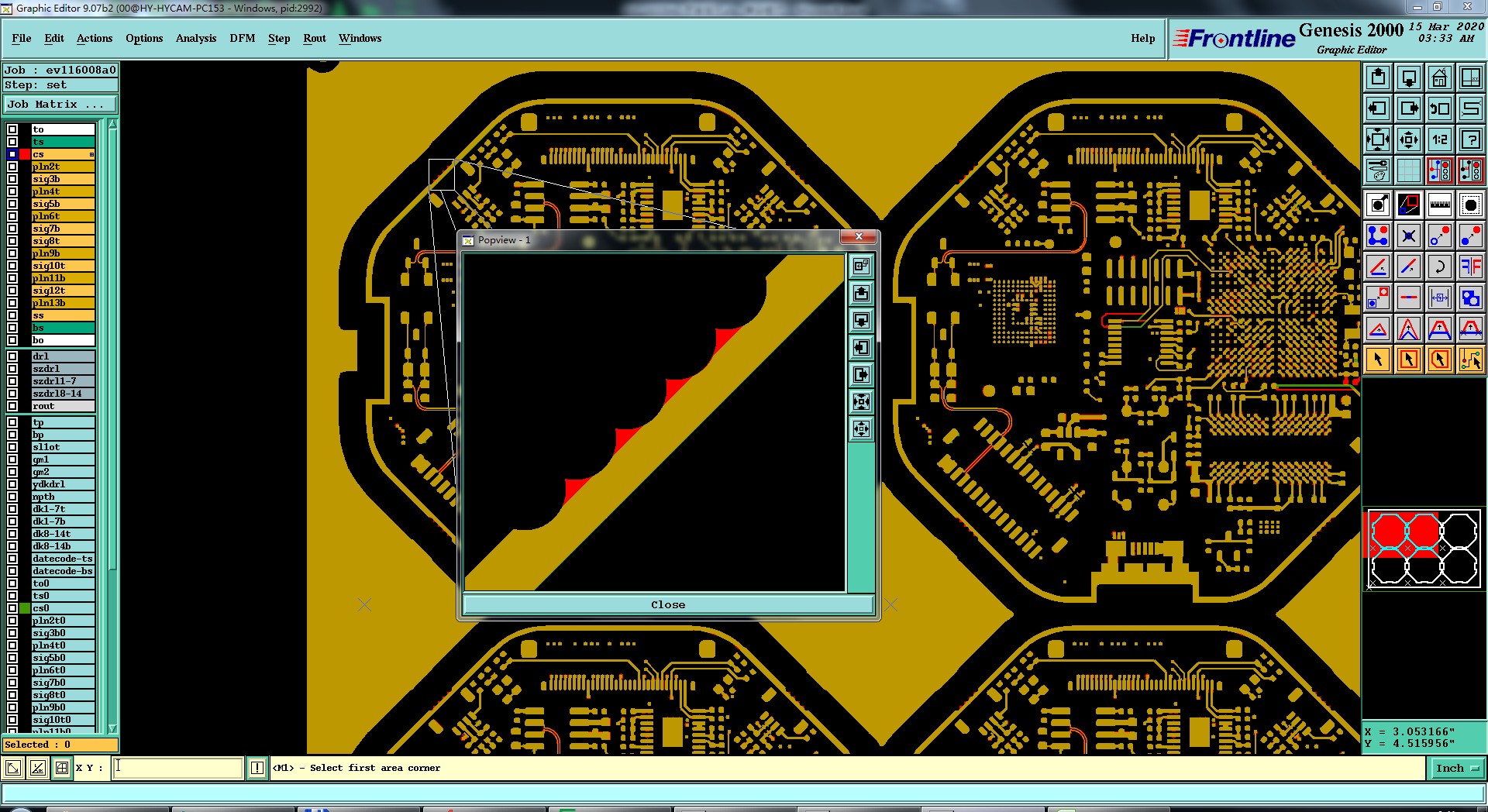Image resolution: width=1488 pixels, height=812 pixels.
Task: Click Close button in Popview window
Action: click(668, 605)
